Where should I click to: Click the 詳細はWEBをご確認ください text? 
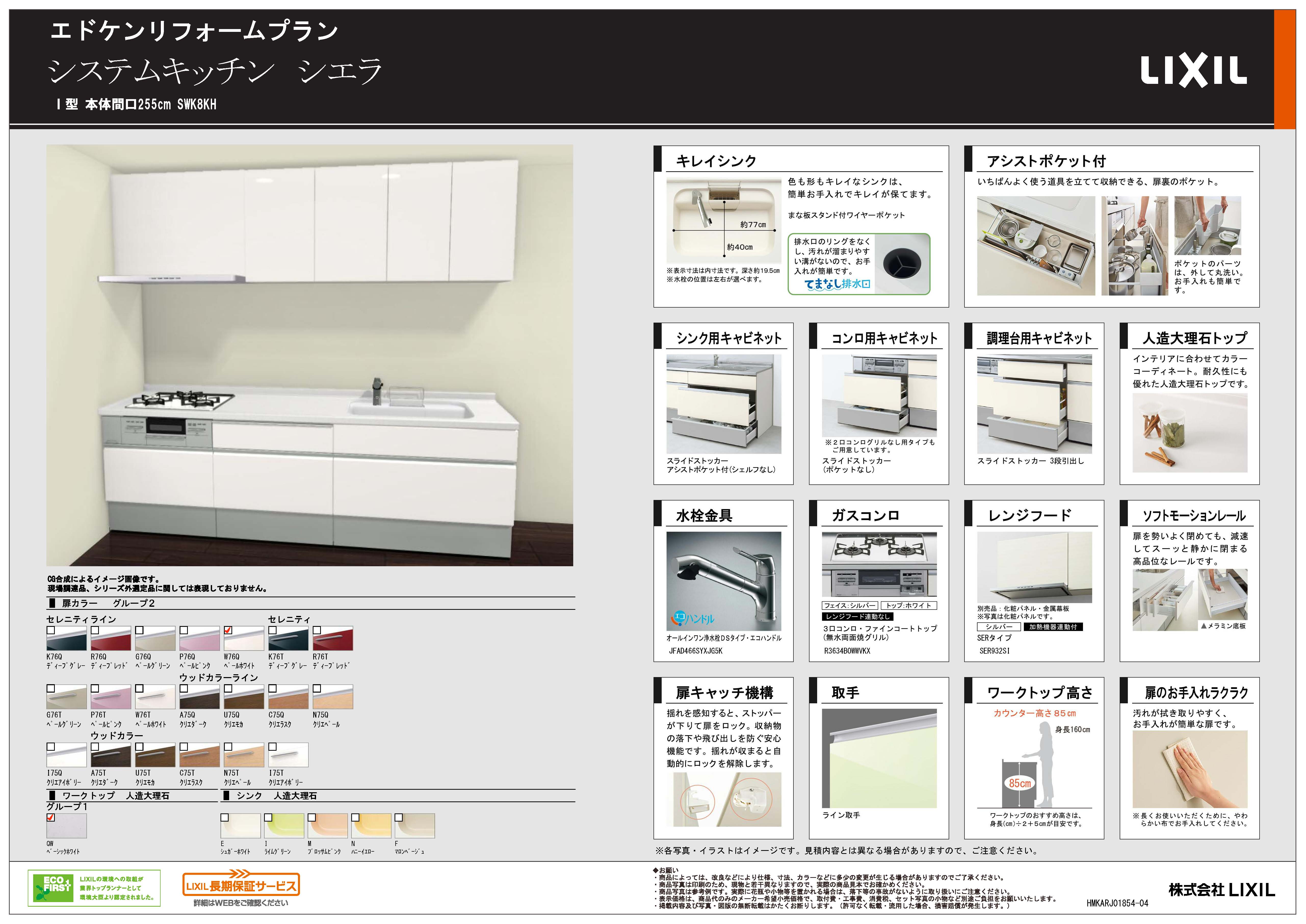point(241,903)
